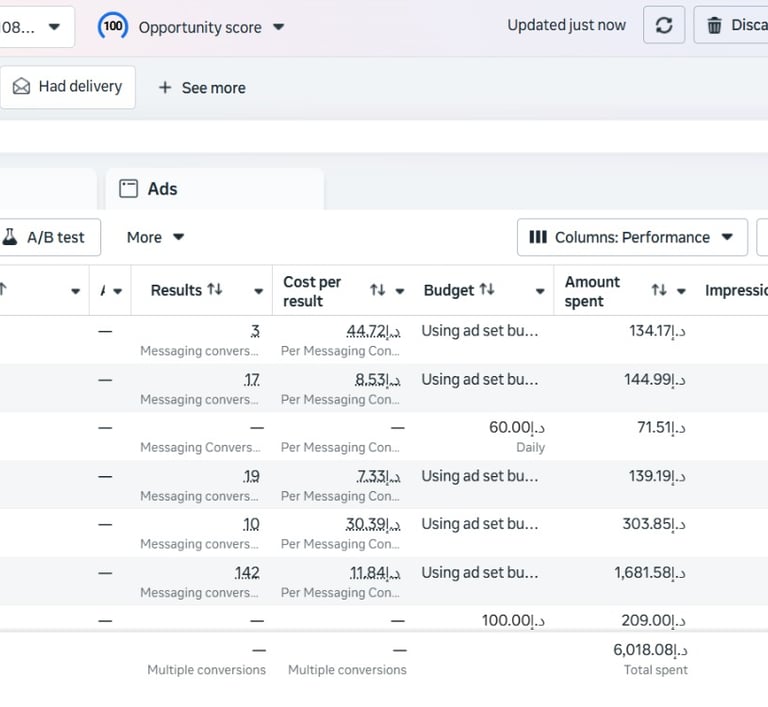The height and width of the screenshot is (707, 768).
Task: Open the Columns: Performance dropdown
Action: 727,237
